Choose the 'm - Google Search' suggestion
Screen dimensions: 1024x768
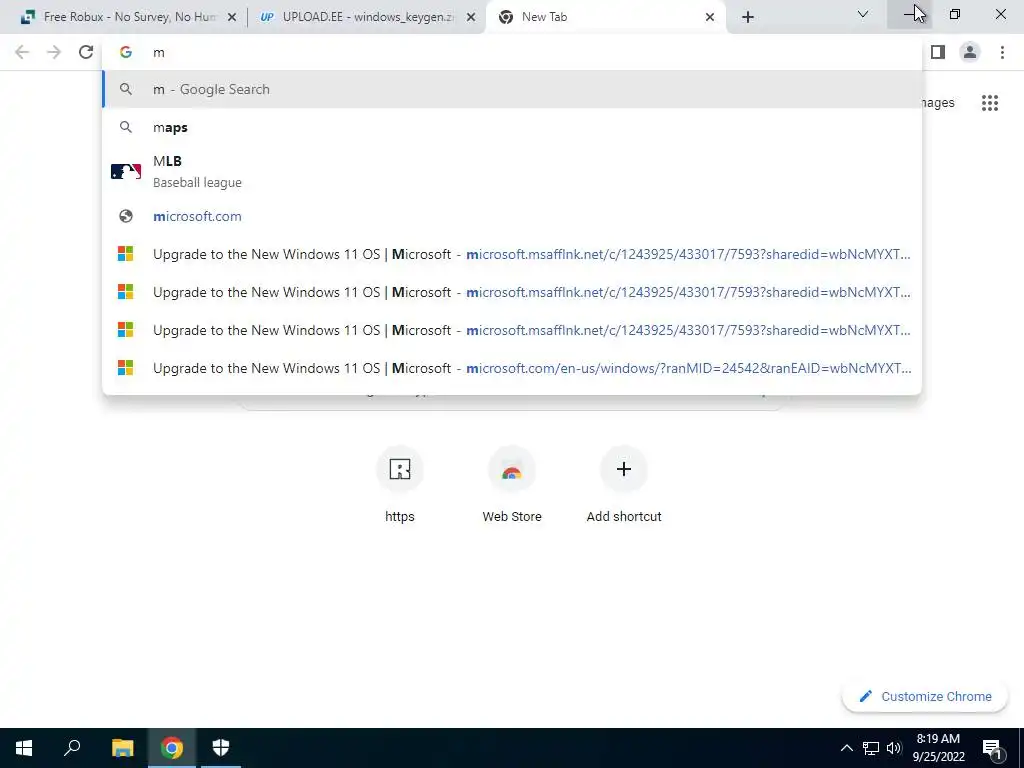(512, 89)
